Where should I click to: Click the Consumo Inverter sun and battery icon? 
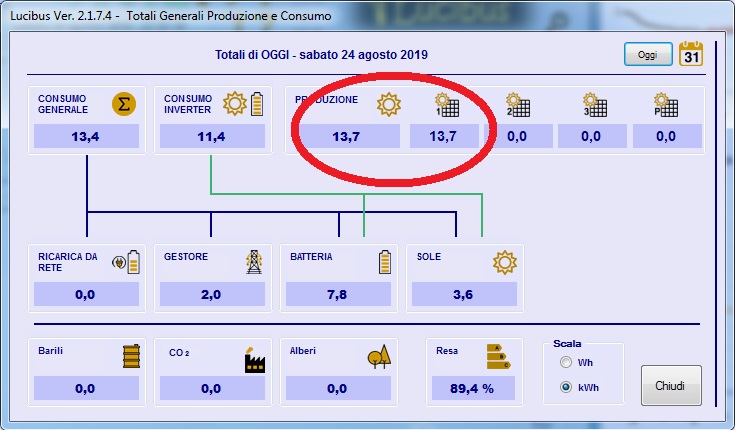coord(244,103)
